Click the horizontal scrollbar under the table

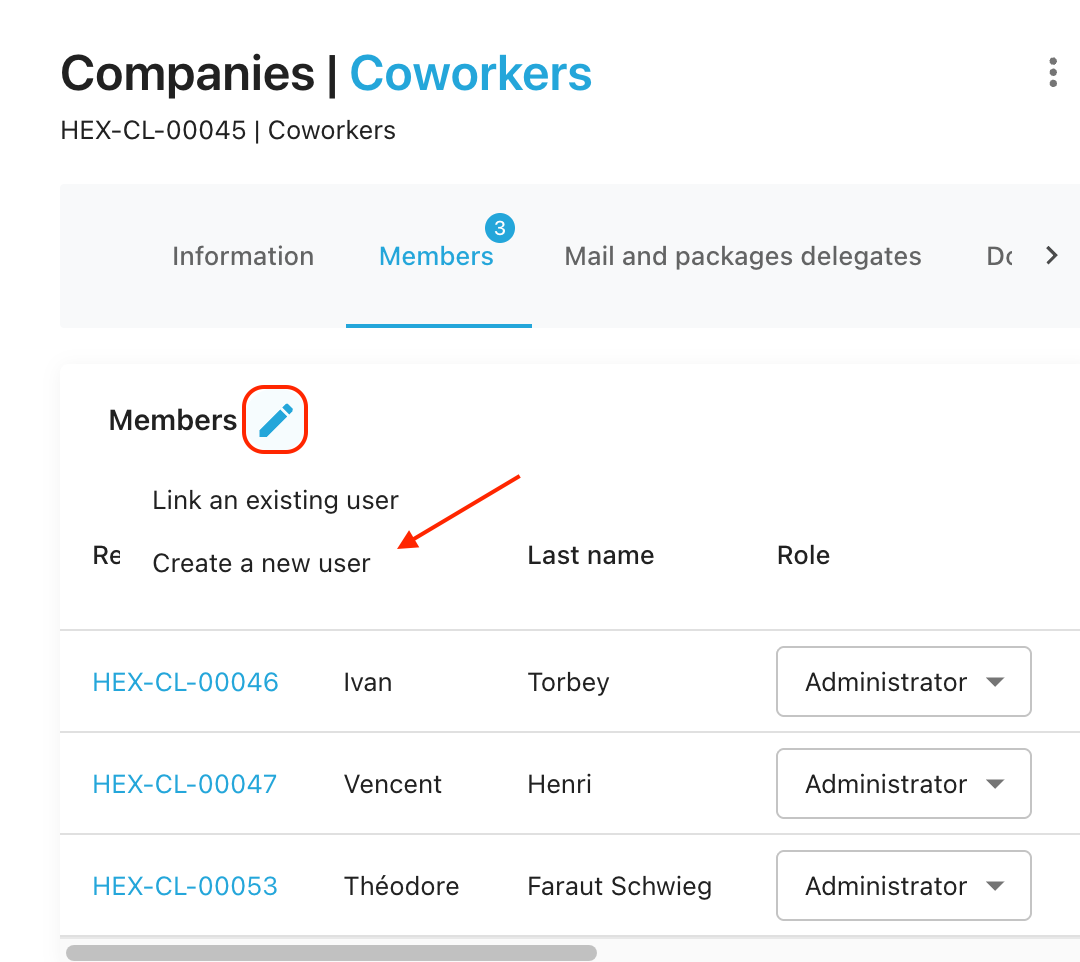point(331,953)
